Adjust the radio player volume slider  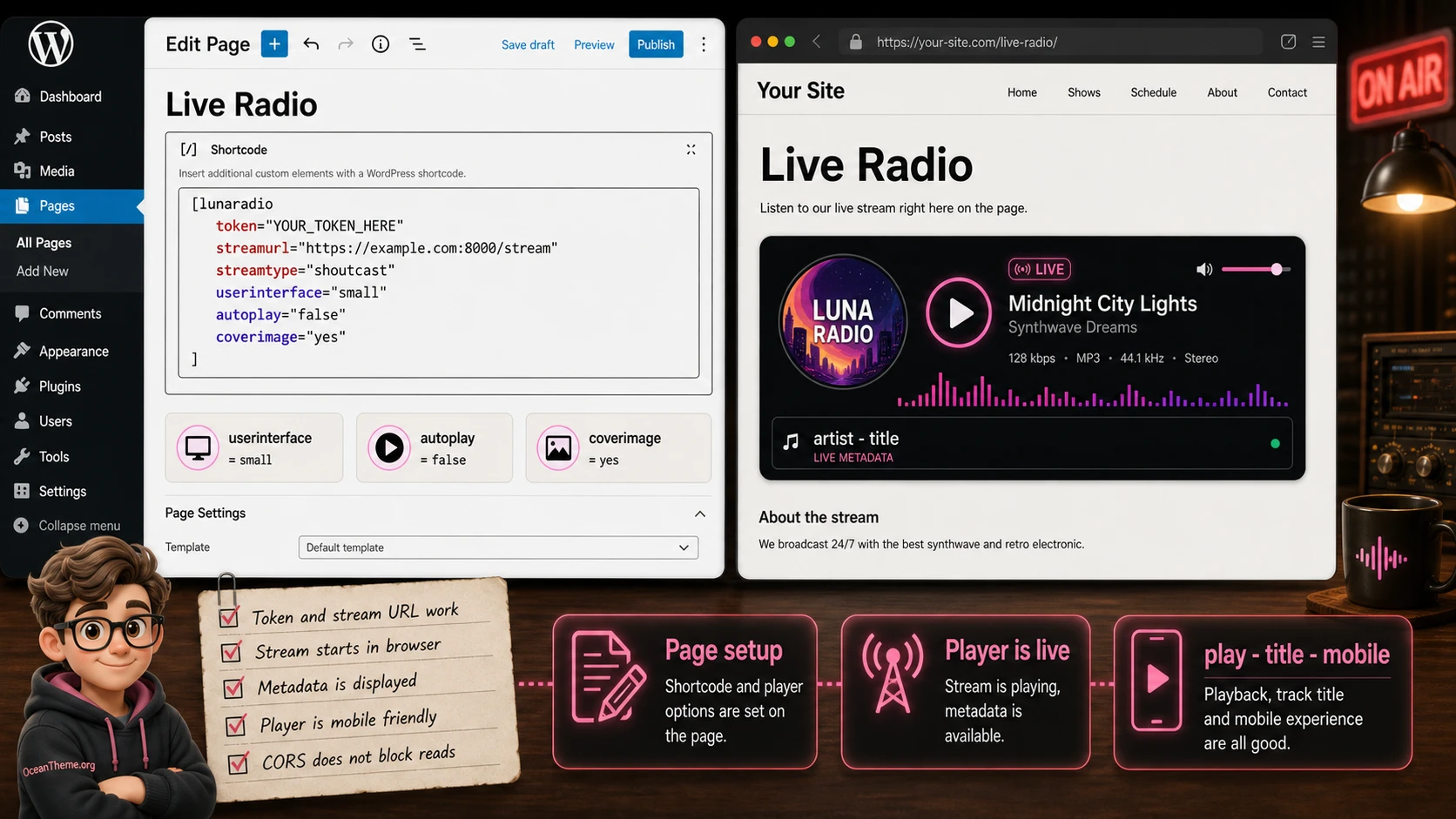(1256, 270)
